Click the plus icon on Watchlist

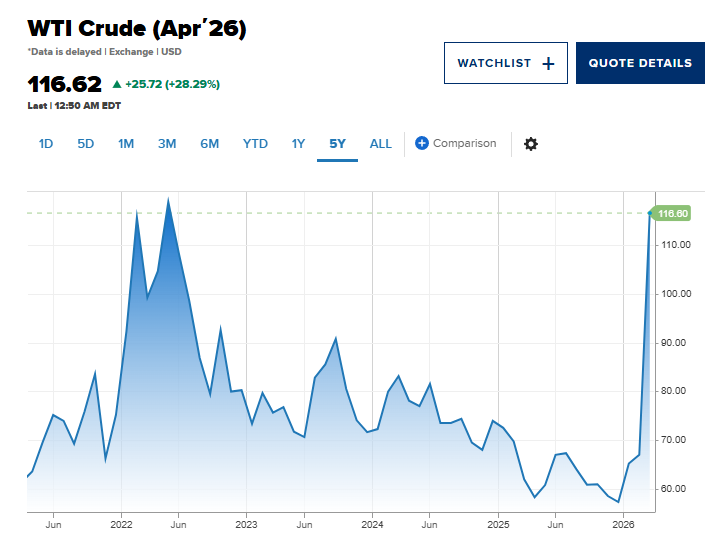pos(548,63)
